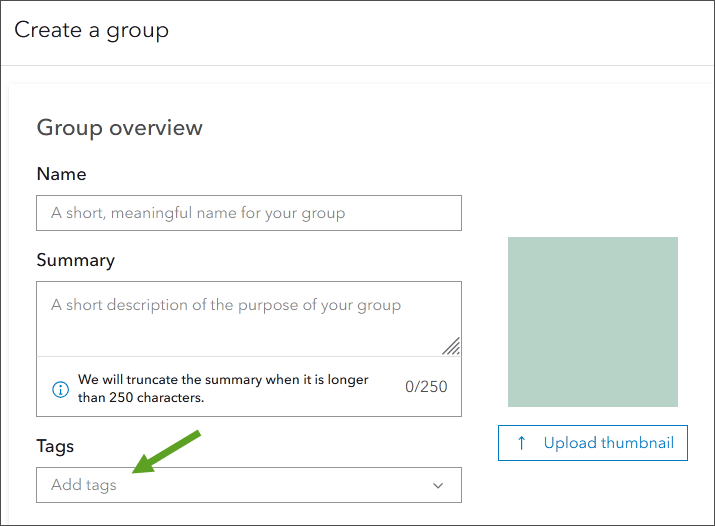Click the Summary placeholder describing group purpose

coord(226,305)
